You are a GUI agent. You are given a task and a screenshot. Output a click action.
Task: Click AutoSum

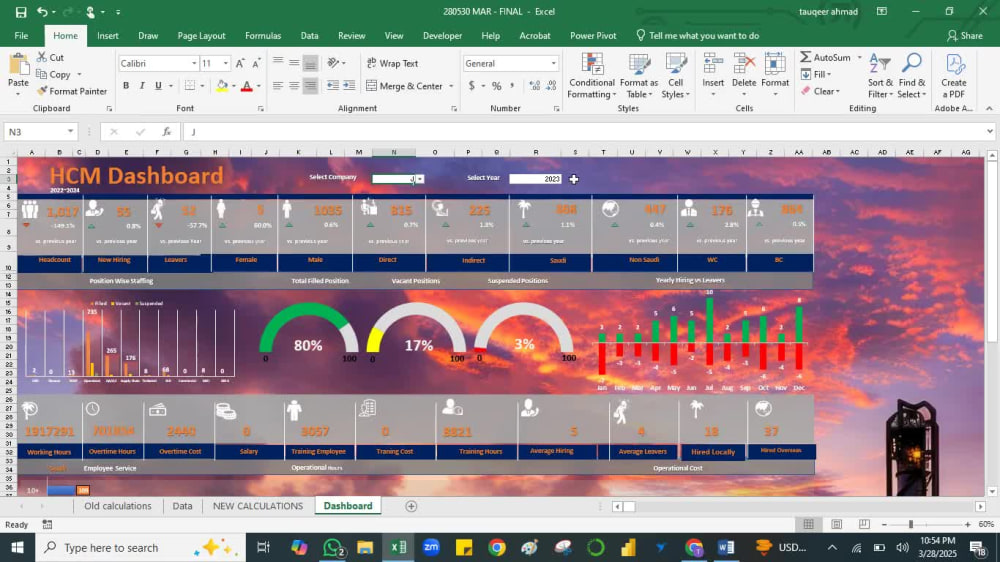pyautogui.click(x=827, y=57)
